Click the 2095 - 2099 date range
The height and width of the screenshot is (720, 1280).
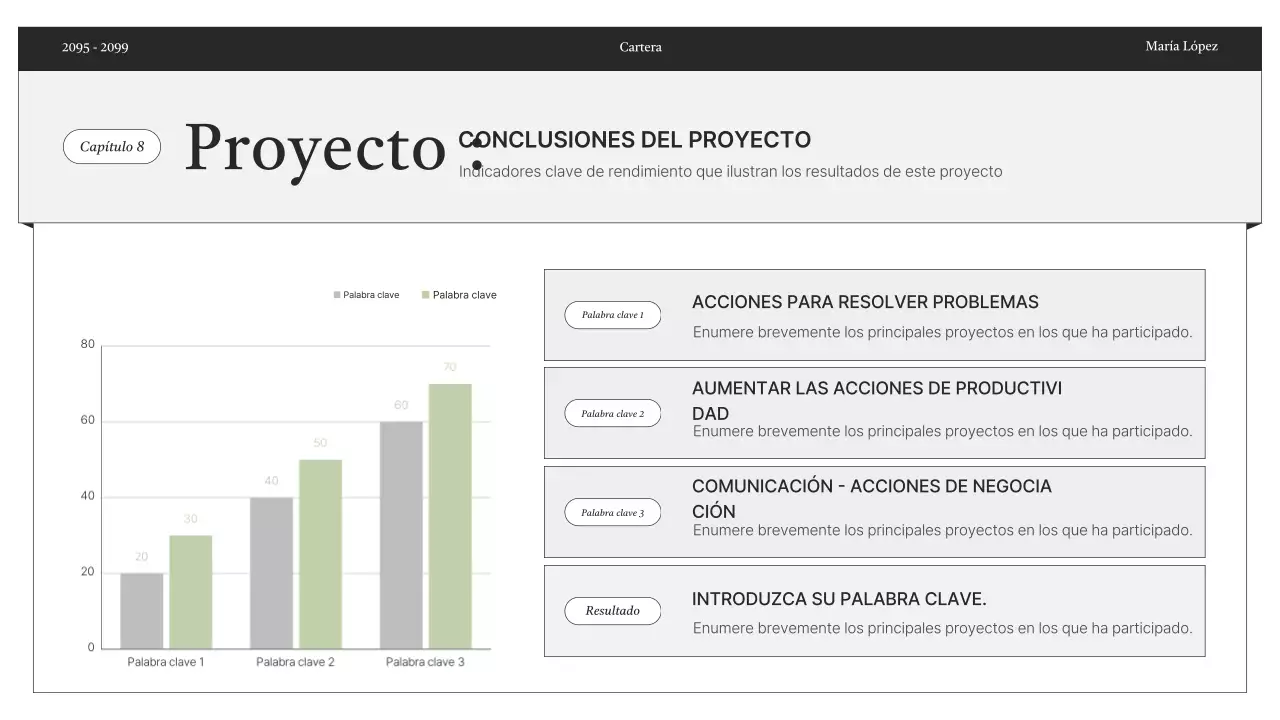[x=95, y=46]
